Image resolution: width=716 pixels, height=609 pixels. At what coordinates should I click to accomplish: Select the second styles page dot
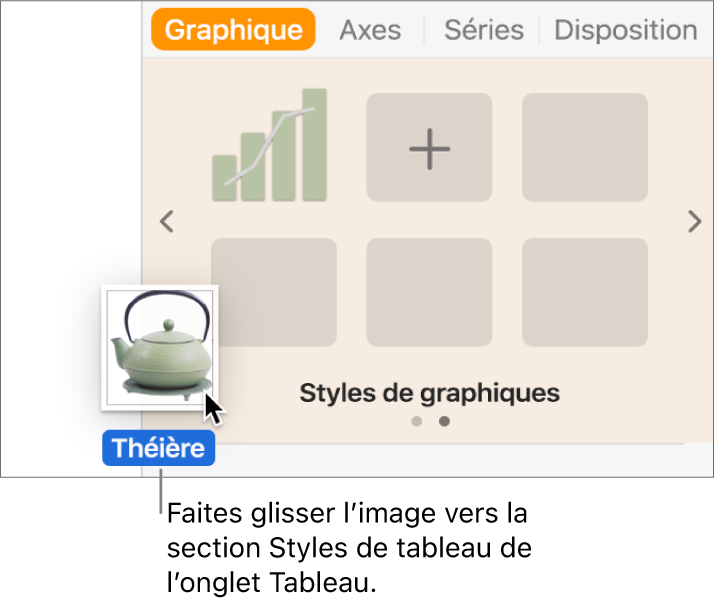(x=445, y=422)
